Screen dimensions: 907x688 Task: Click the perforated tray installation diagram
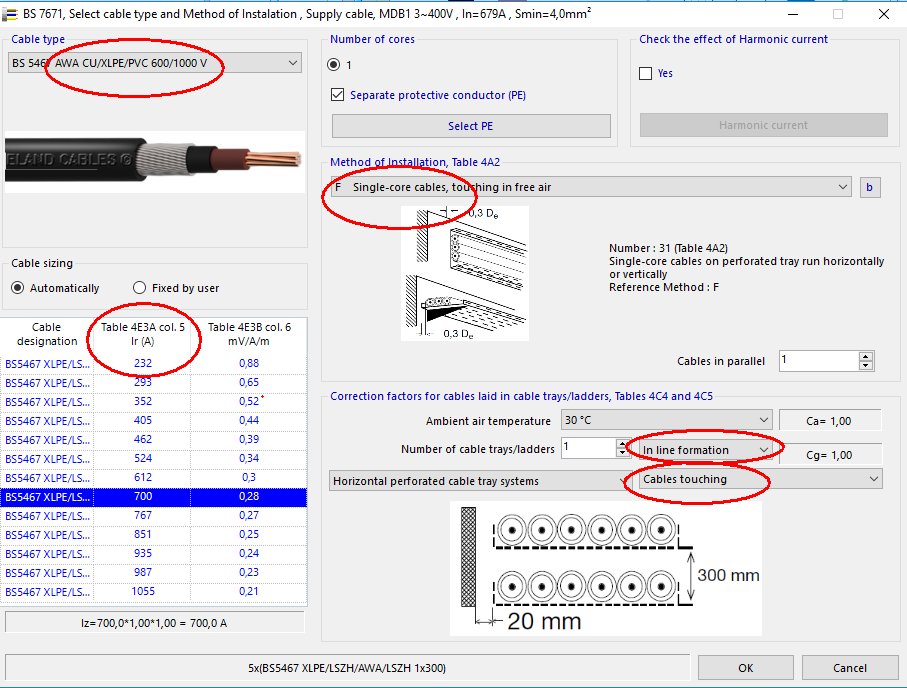(x=465, y=272)
